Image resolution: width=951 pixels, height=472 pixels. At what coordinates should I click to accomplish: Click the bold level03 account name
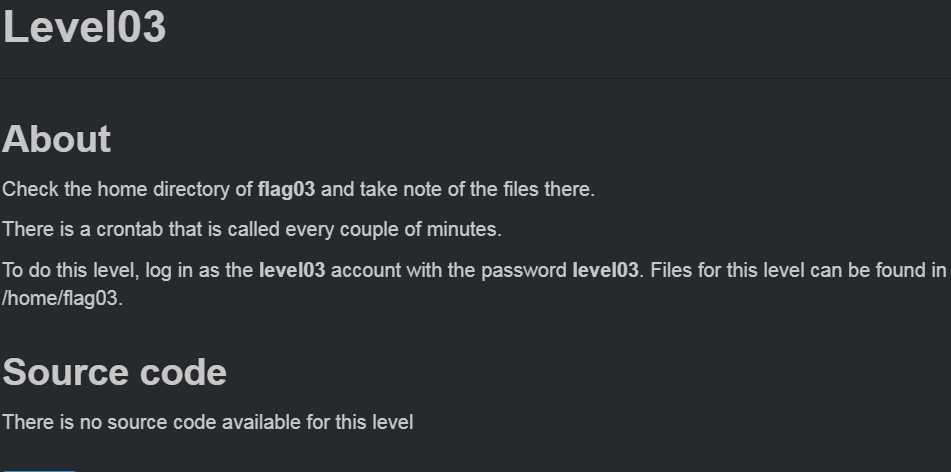pyautogui.click(x=292, y=270)
